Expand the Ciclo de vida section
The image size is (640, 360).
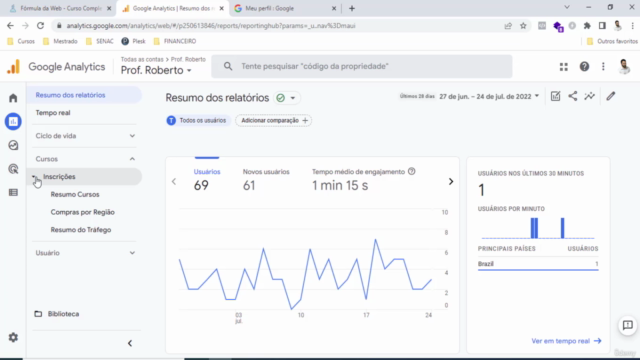coord(85,136)
